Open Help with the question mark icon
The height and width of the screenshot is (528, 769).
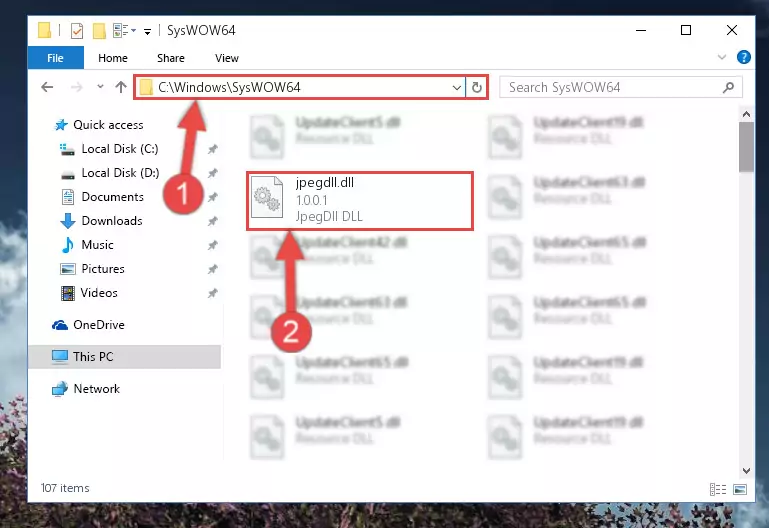click(x=743, y=57)
